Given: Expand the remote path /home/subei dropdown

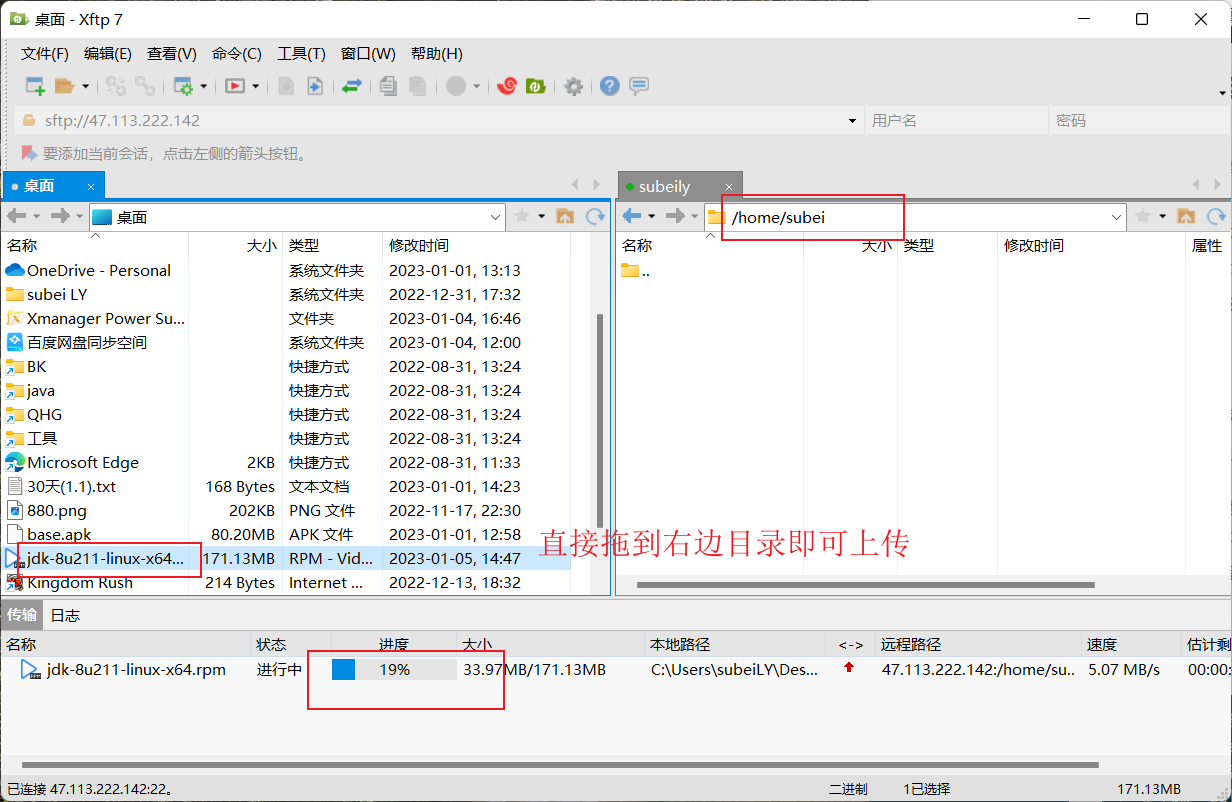Looking at the screenshot, I should coord(1117,217).
